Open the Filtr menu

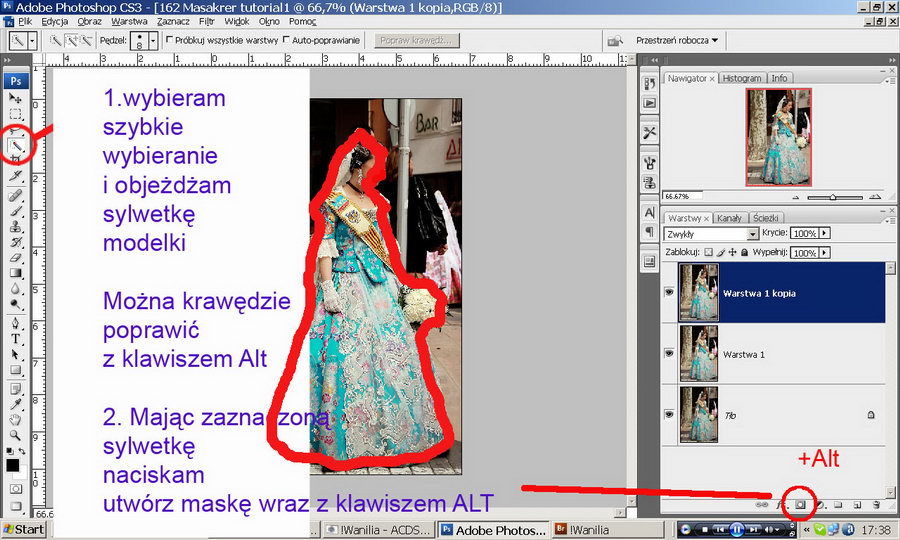click(205, 21)
